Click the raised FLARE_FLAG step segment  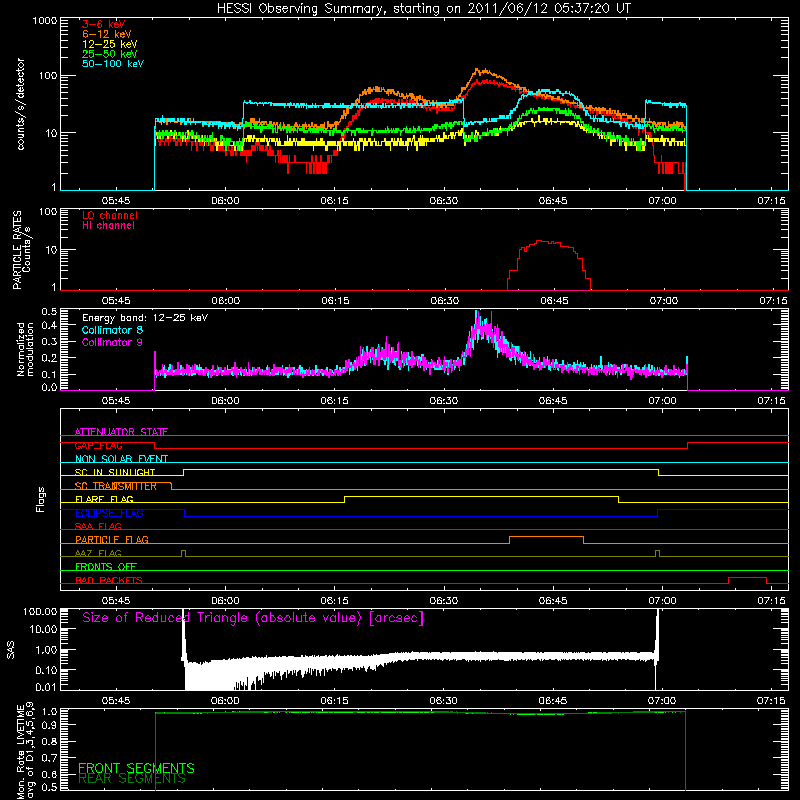pyautogui.click(x=481, y=496)
